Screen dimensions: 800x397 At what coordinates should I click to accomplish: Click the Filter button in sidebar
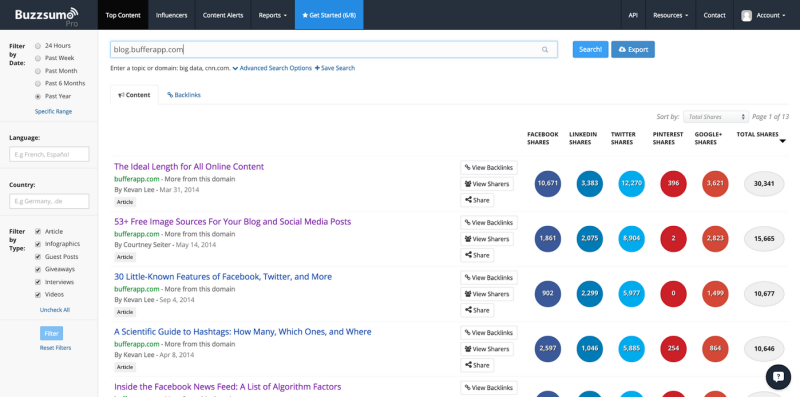click(x=52, y=333)
